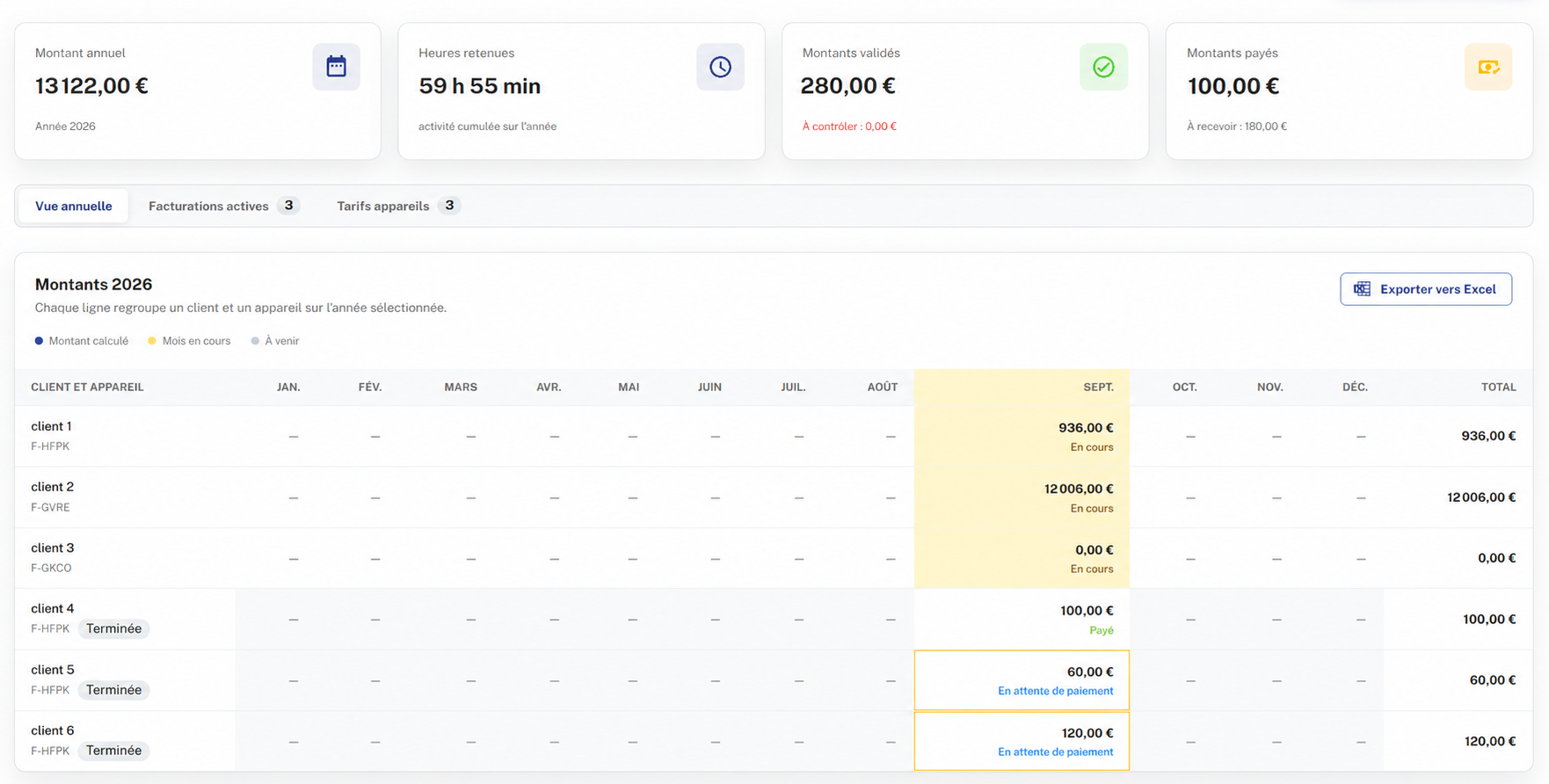Image resolution: width=1549 pixels, height=784 pixels.
Task: Switch to the Tarifs appareils tab
Action: point(397,206)
